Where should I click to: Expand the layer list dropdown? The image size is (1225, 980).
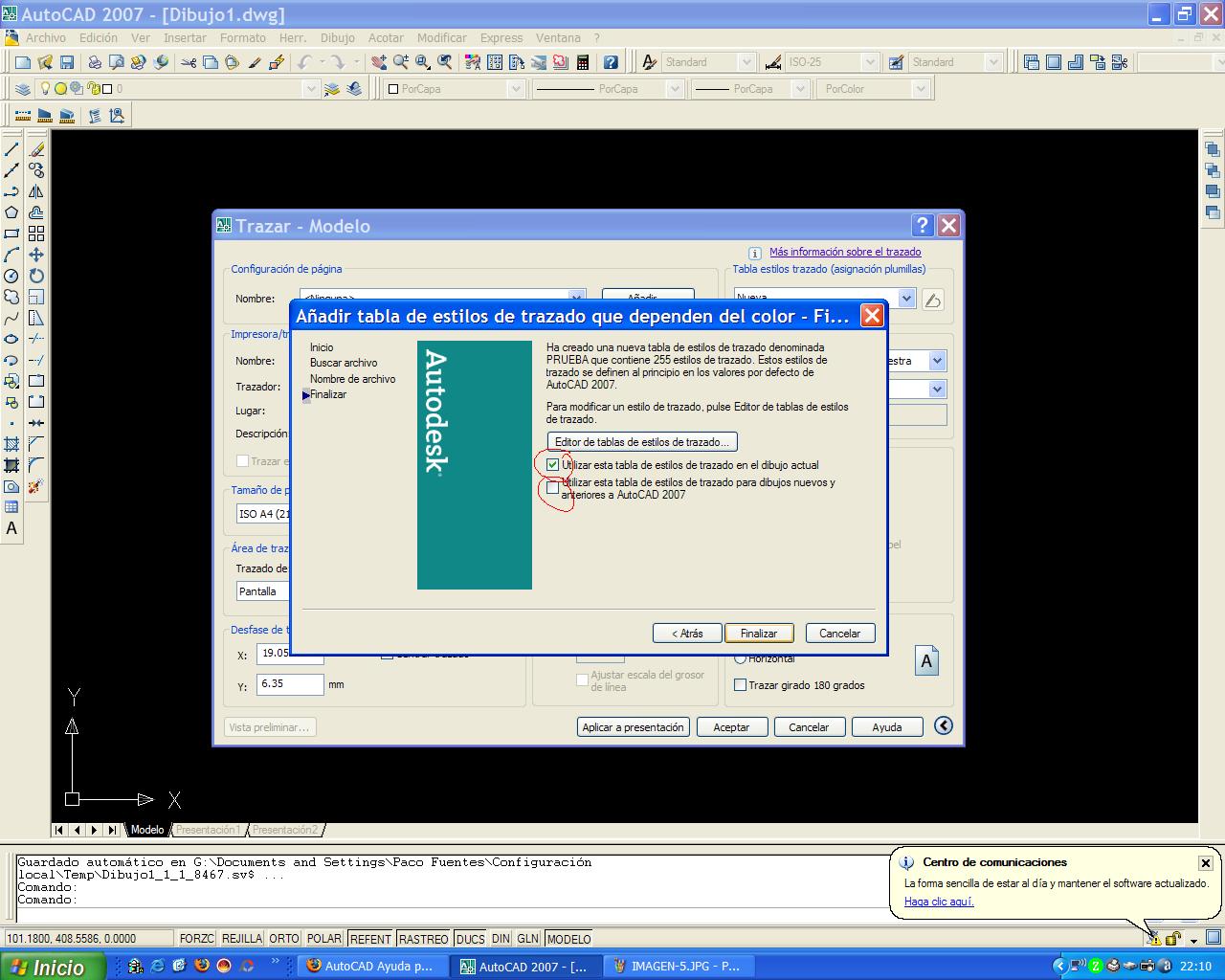tap(310, 89)
